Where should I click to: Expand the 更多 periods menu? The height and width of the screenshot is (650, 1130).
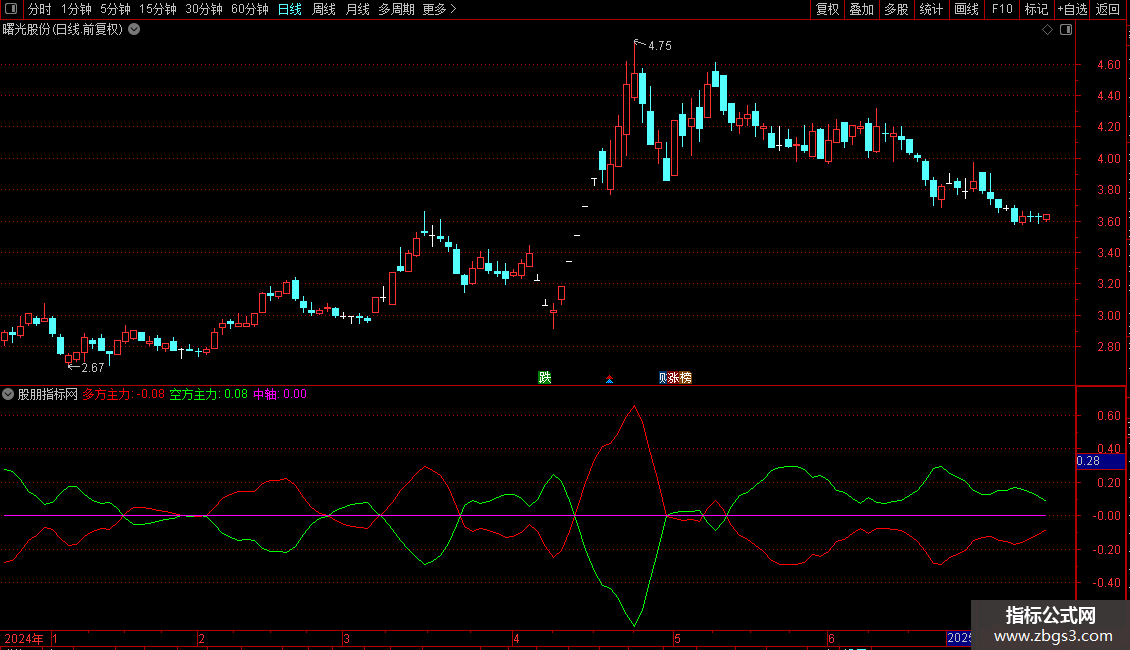(439, 9)
